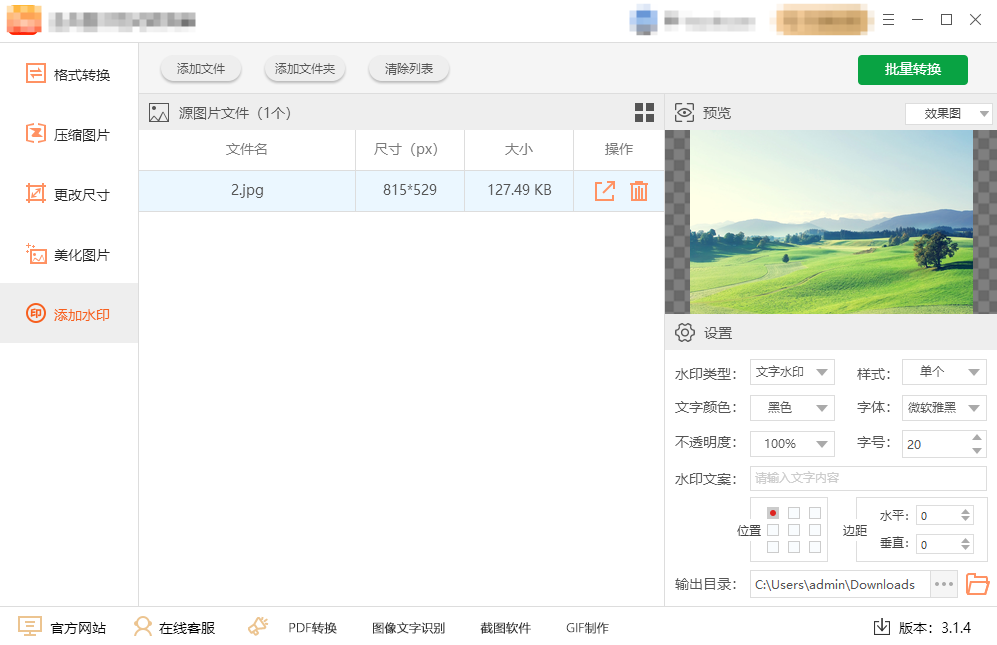Open GIF制作 link
Image resolution: width=997 pixels, height=645 pixels.
(x=587, y=628)
